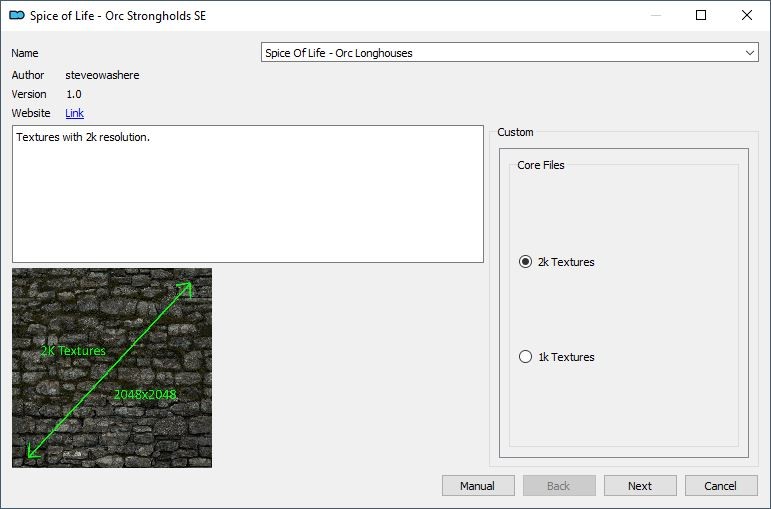Image resolution: width=771 pixels, height=509 pixels.
Task: Choose the 1k Textures radio option
Action: click(x=526, y=357)
